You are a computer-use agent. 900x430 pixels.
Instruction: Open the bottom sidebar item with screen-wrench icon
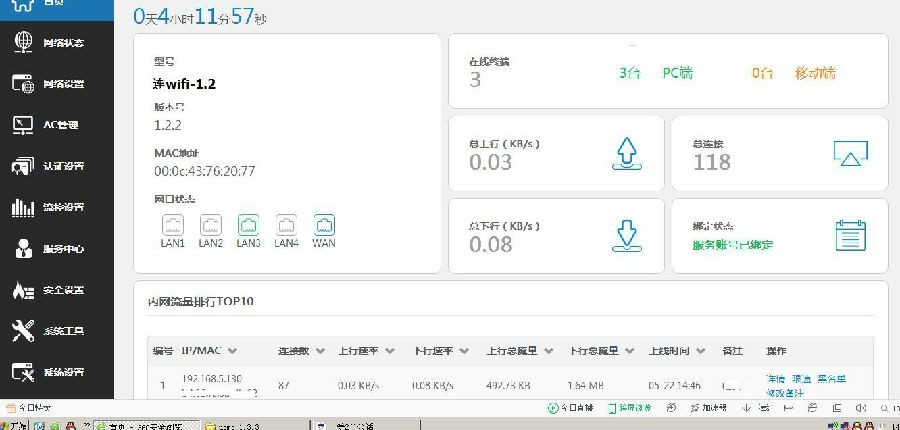(56, 372)
